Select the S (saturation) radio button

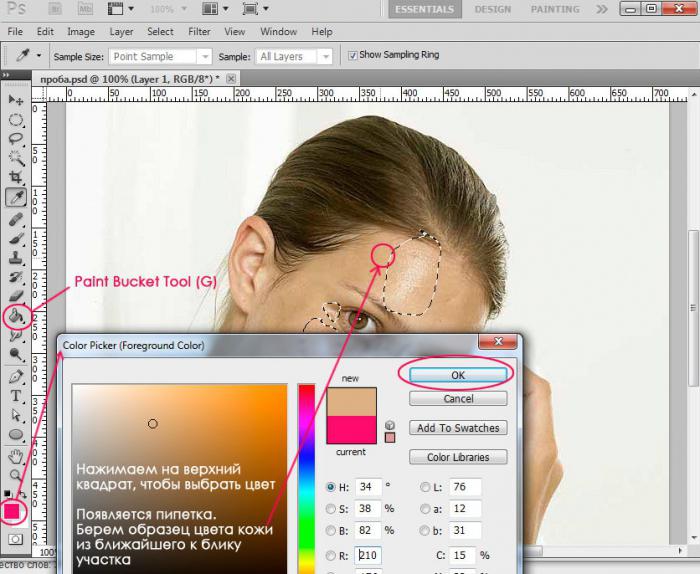330,509
